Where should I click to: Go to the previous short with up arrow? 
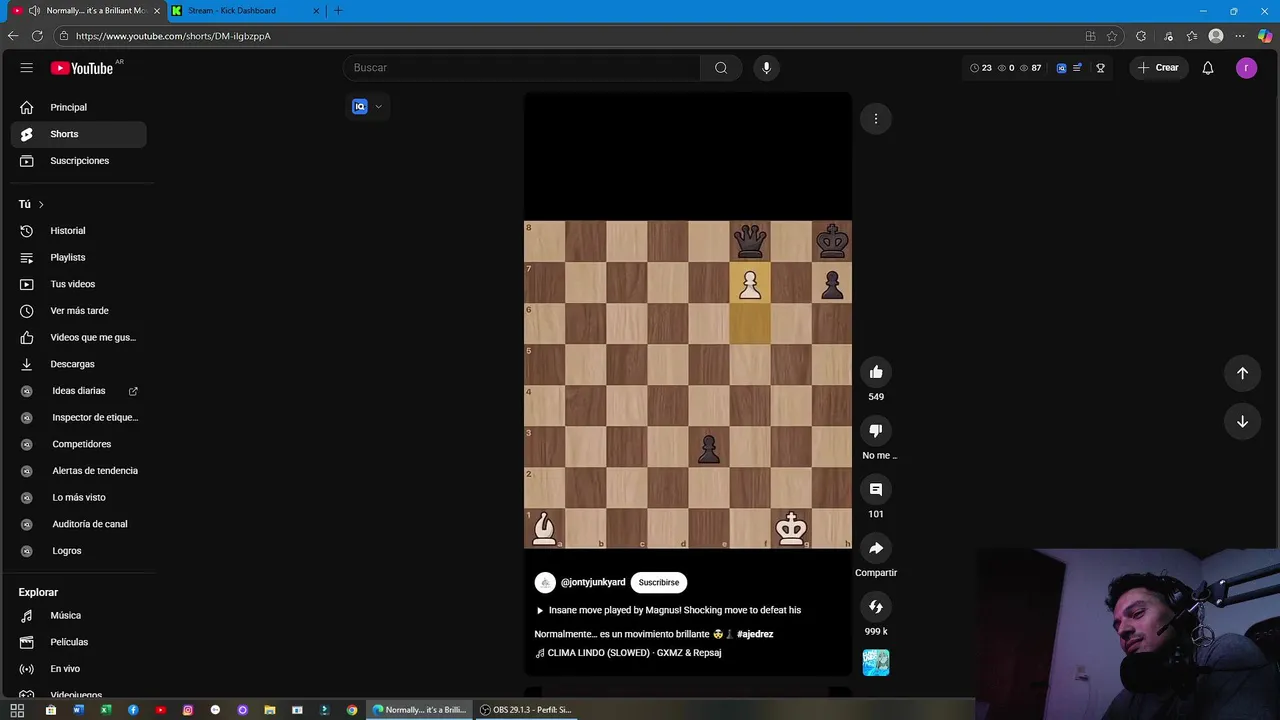1242,373
